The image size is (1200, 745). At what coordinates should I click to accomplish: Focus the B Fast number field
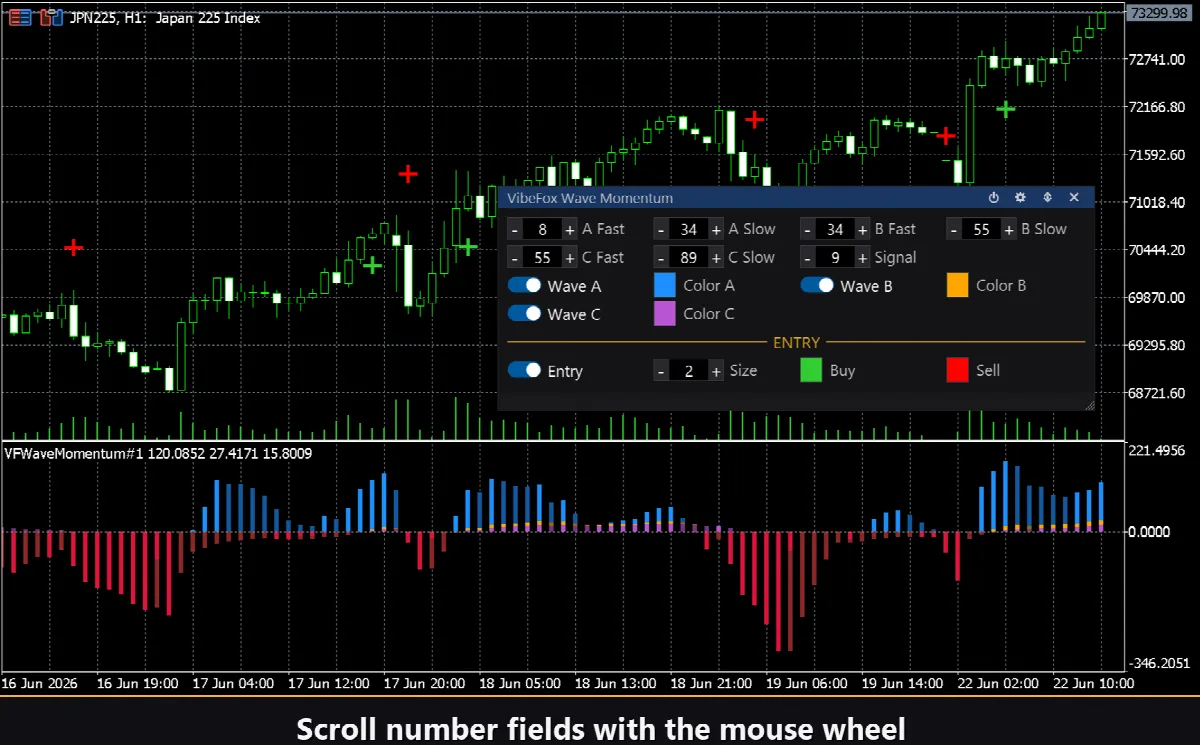pyautogui.click(x=835, y=230)
